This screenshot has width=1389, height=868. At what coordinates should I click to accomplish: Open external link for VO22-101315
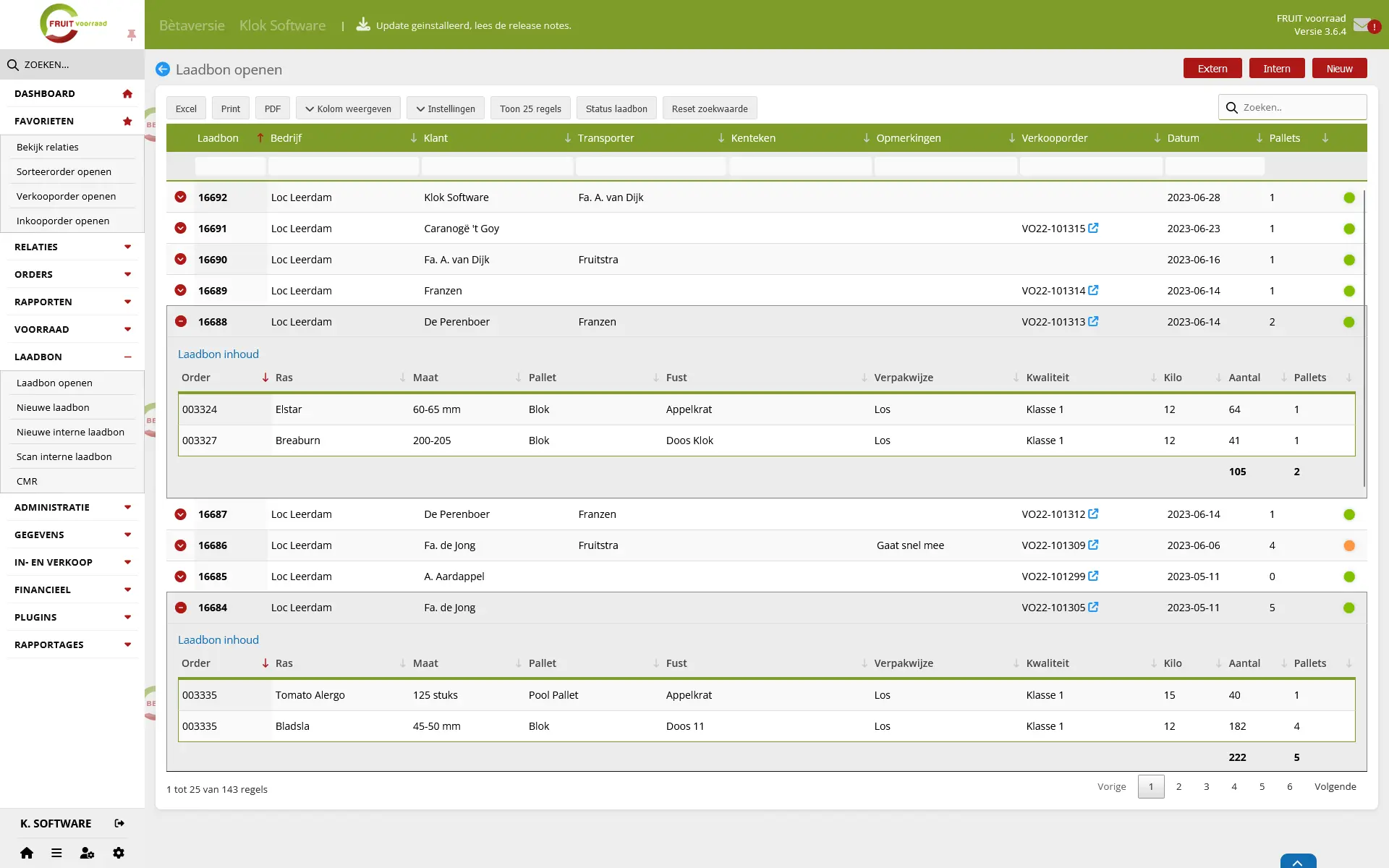(1093, 228)
